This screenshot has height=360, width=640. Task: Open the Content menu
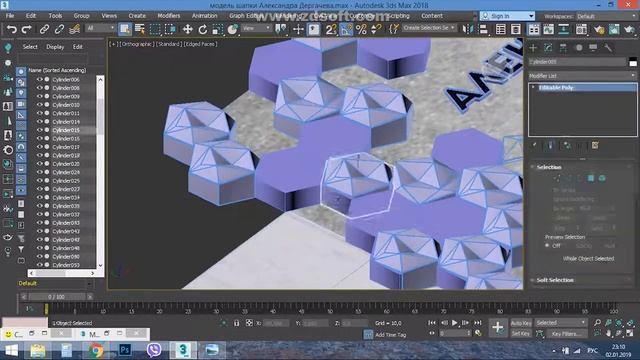[x=432, y=16]
